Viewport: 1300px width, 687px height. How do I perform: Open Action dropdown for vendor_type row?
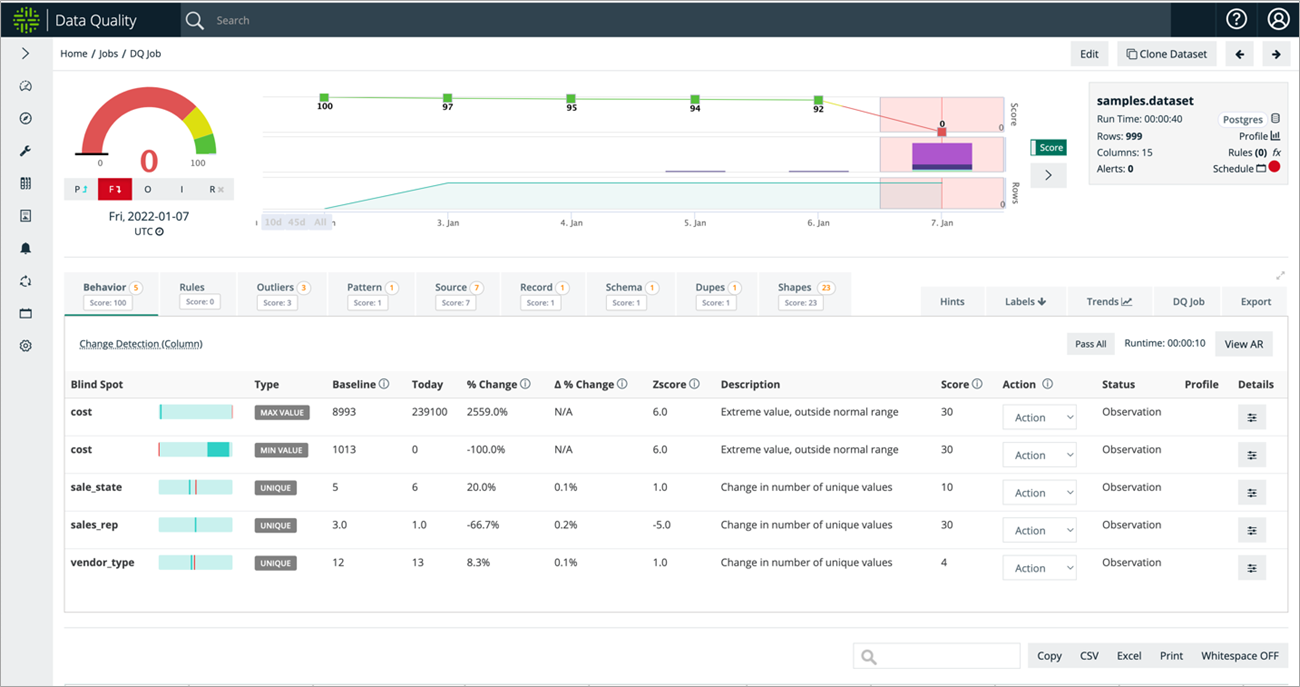(x=1039, y=568)
